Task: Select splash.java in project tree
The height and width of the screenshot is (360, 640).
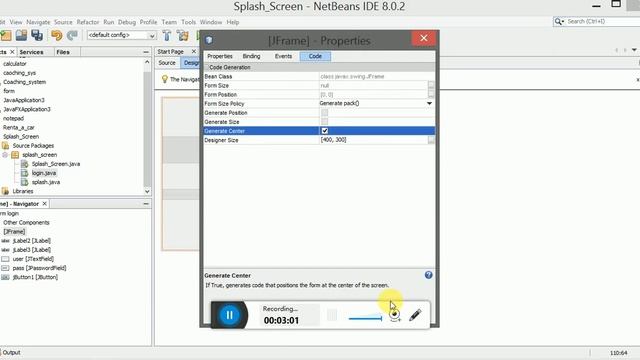Action: [x=46, y=182]
